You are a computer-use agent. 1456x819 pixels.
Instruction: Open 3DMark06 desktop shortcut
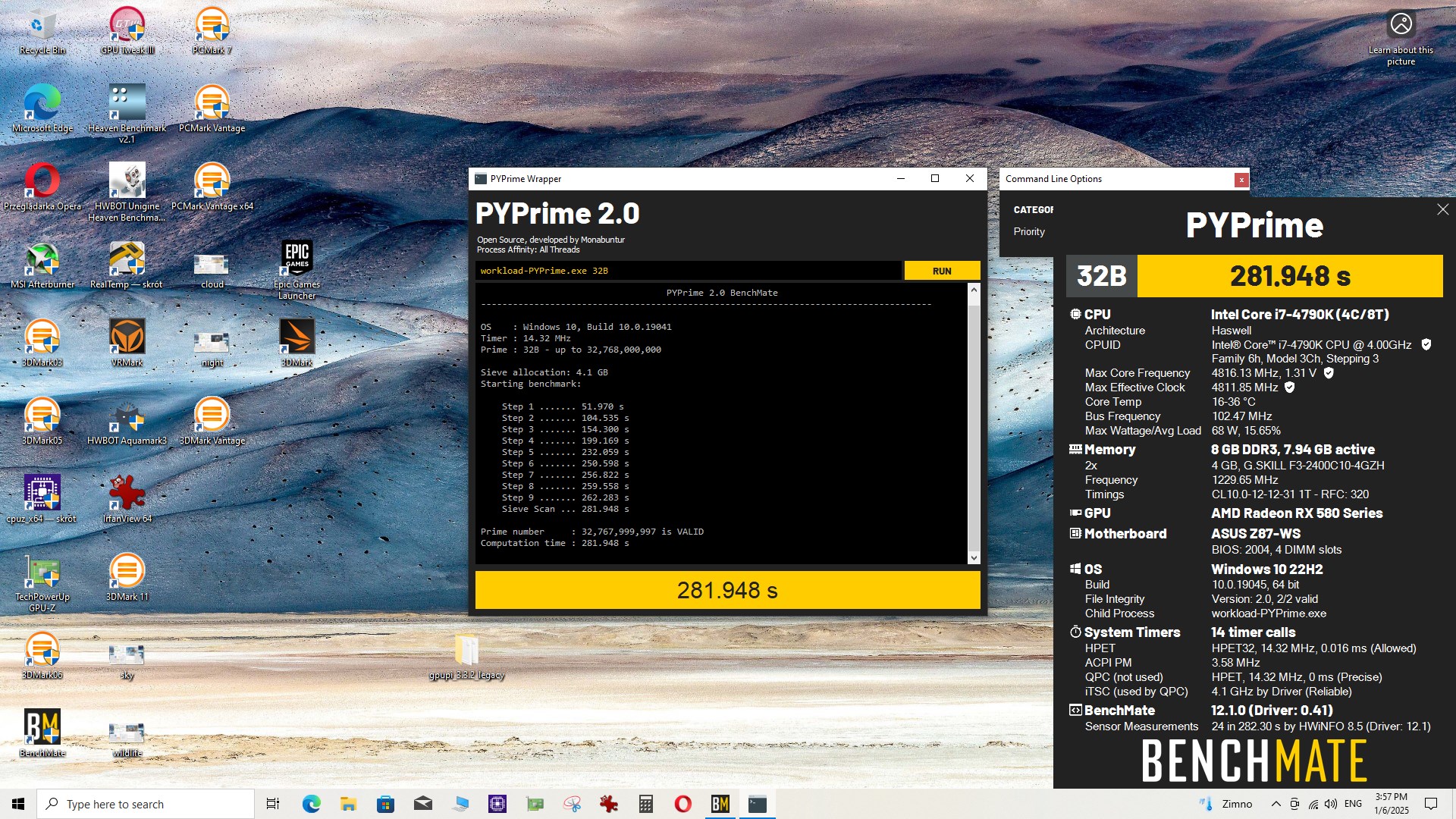point(42,656)
